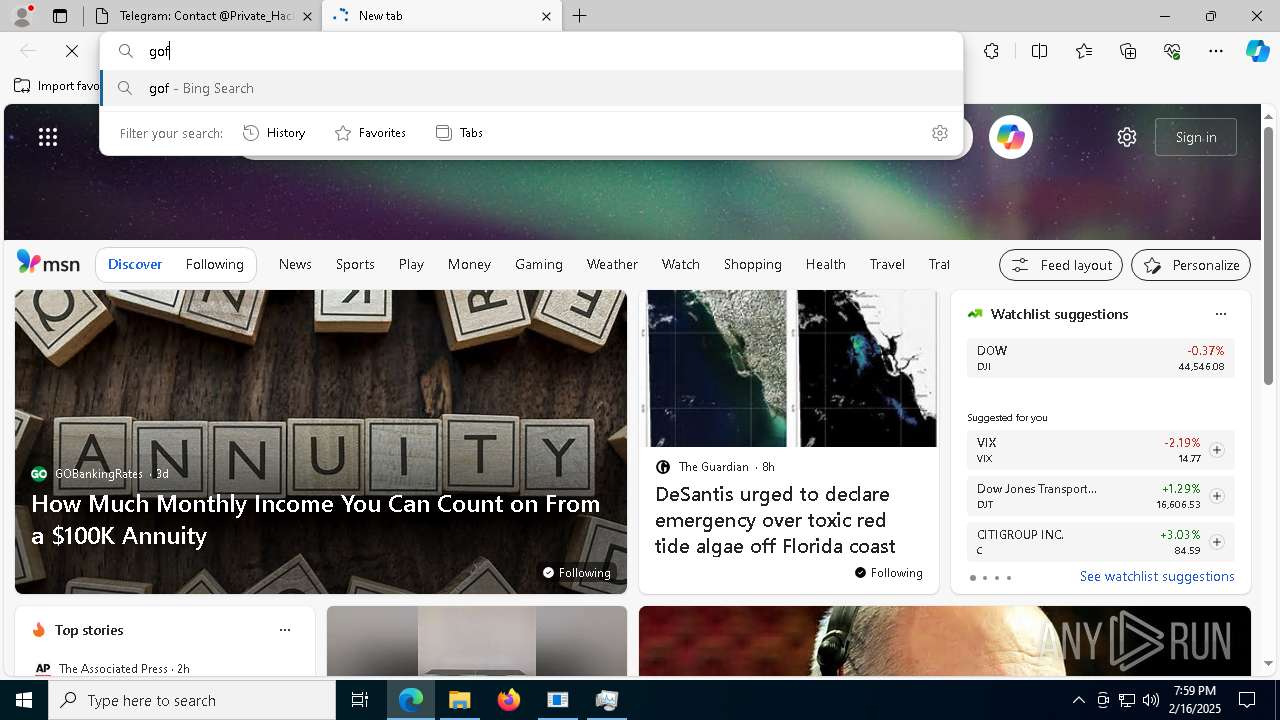The image size is (1280, 720).
Task: Open the Extensions icon in toolbar
Action: point(991,51)
